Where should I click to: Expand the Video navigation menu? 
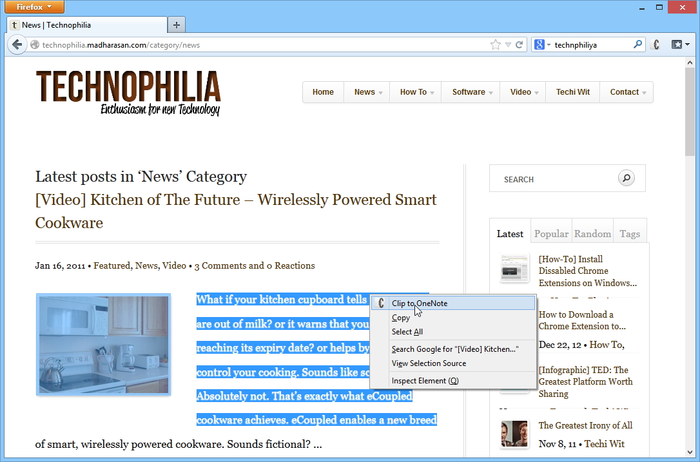point(524,92)
